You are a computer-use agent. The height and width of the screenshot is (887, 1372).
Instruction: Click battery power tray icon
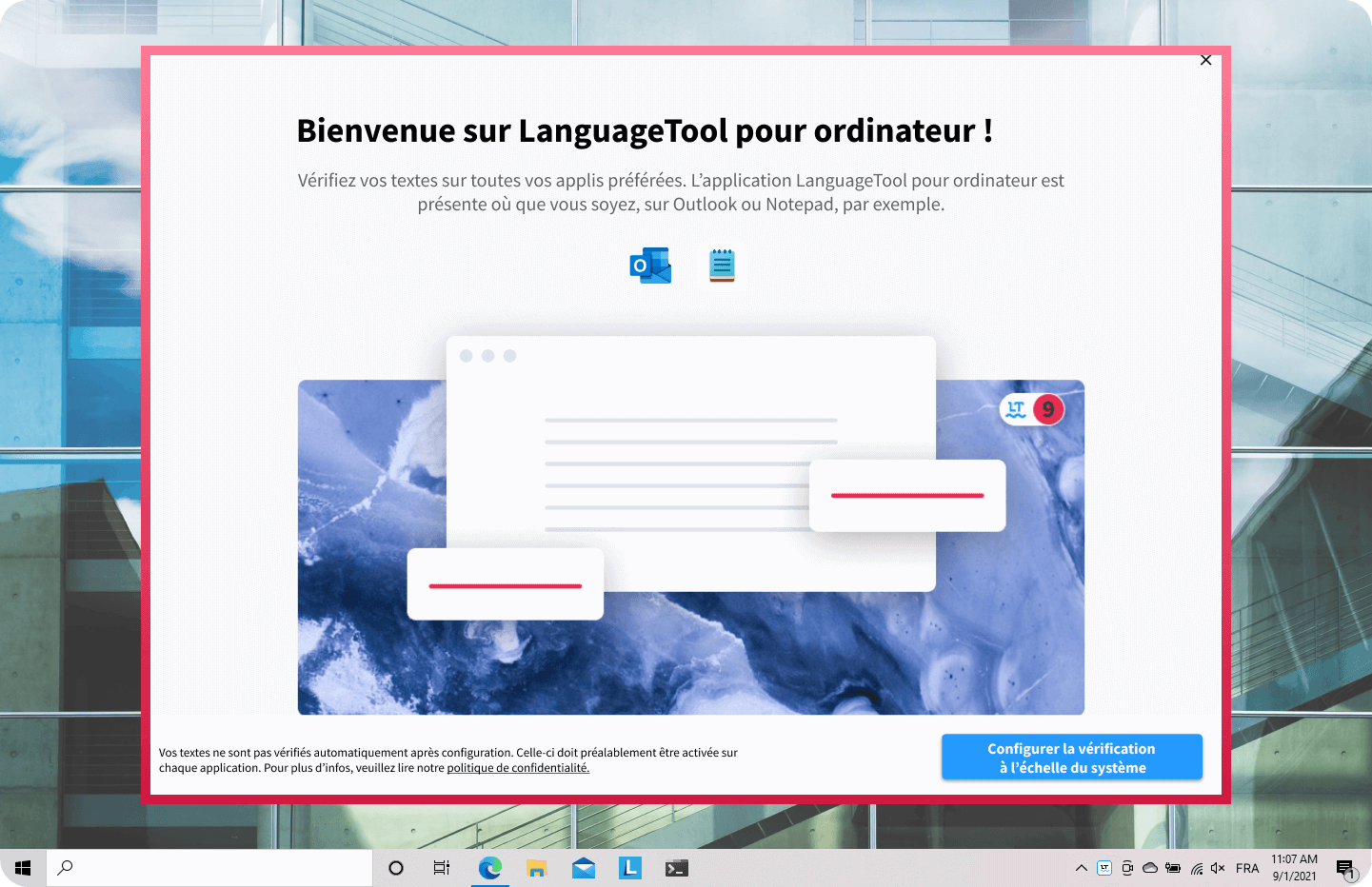(1173, 868)
